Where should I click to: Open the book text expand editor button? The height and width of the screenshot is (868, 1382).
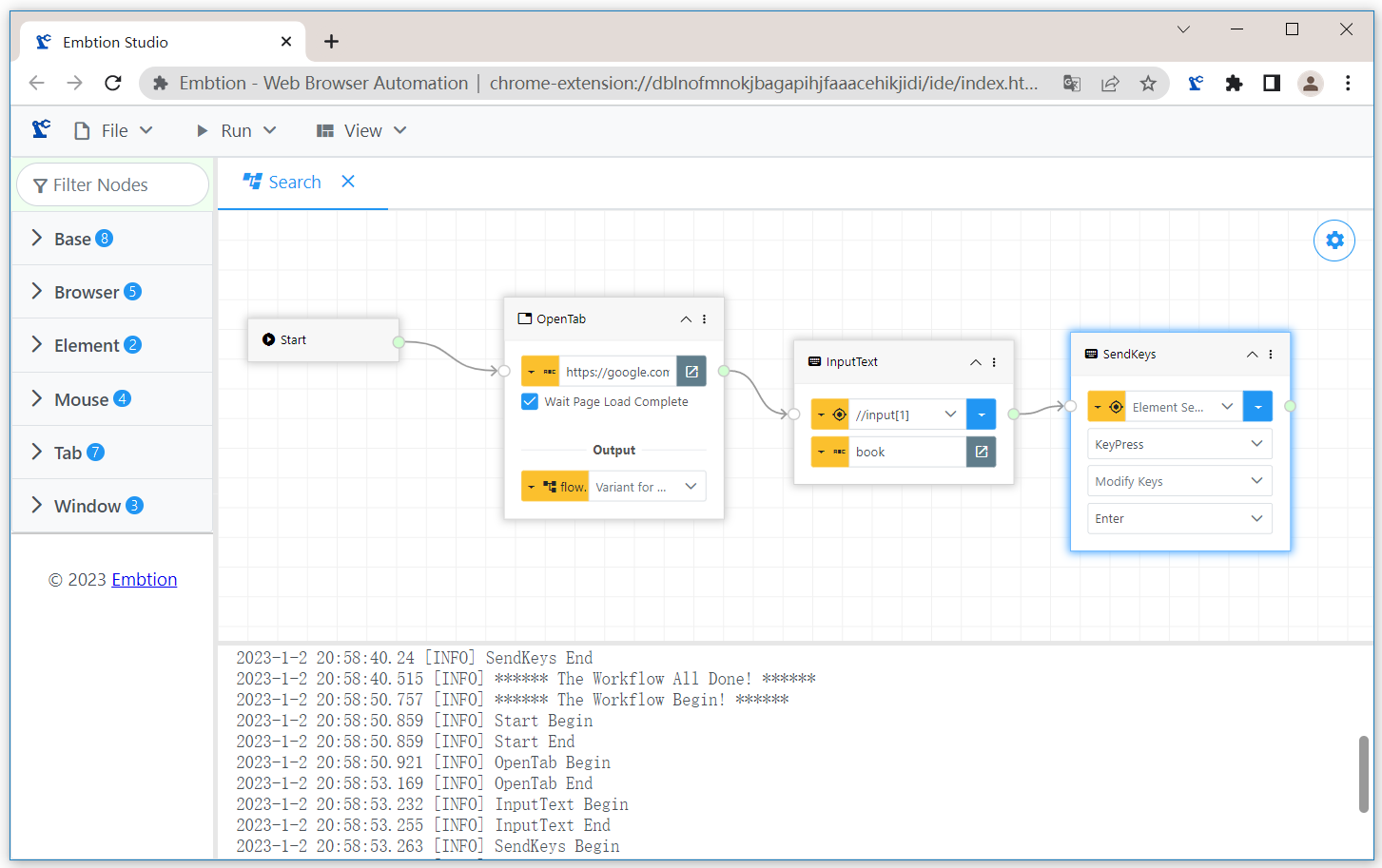point(982,452)
